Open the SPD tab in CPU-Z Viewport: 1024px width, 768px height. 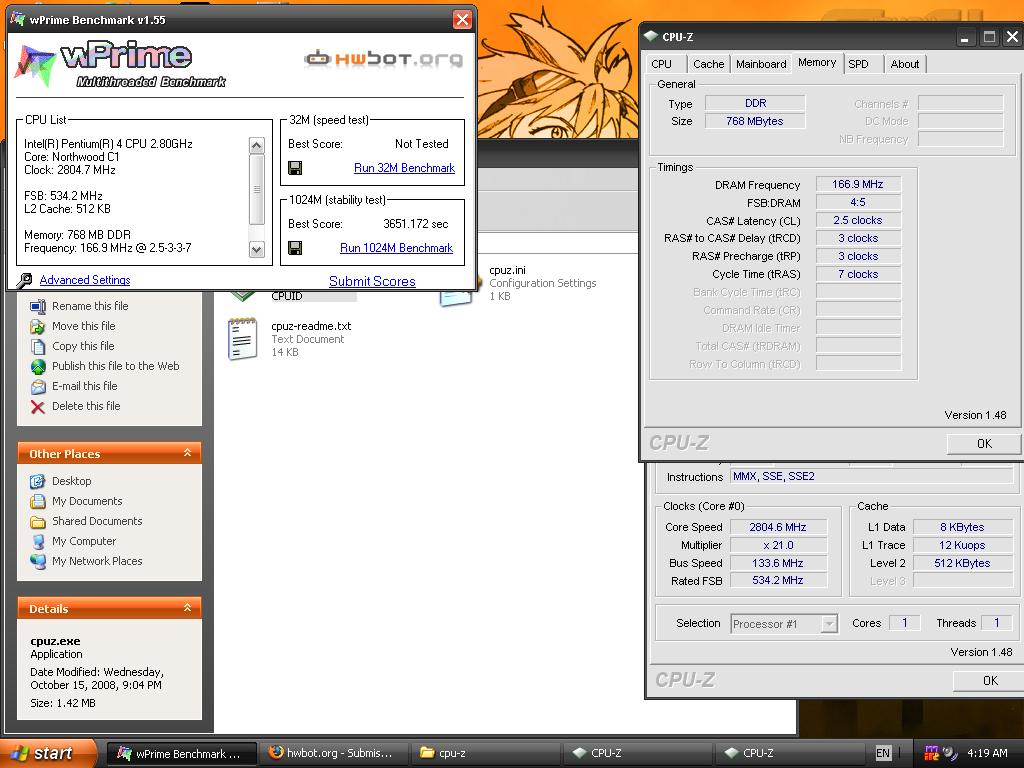[858, 64]
